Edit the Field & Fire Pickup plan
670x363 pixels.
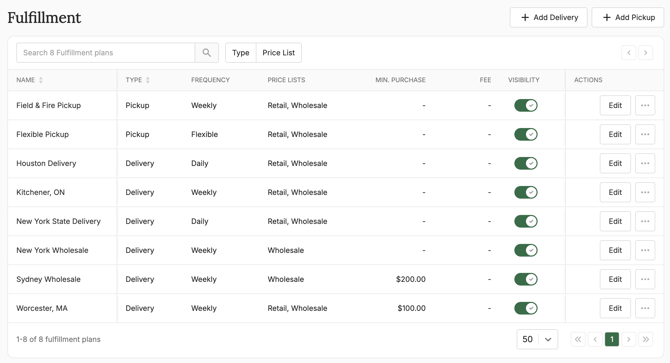[x=615, y=105]
